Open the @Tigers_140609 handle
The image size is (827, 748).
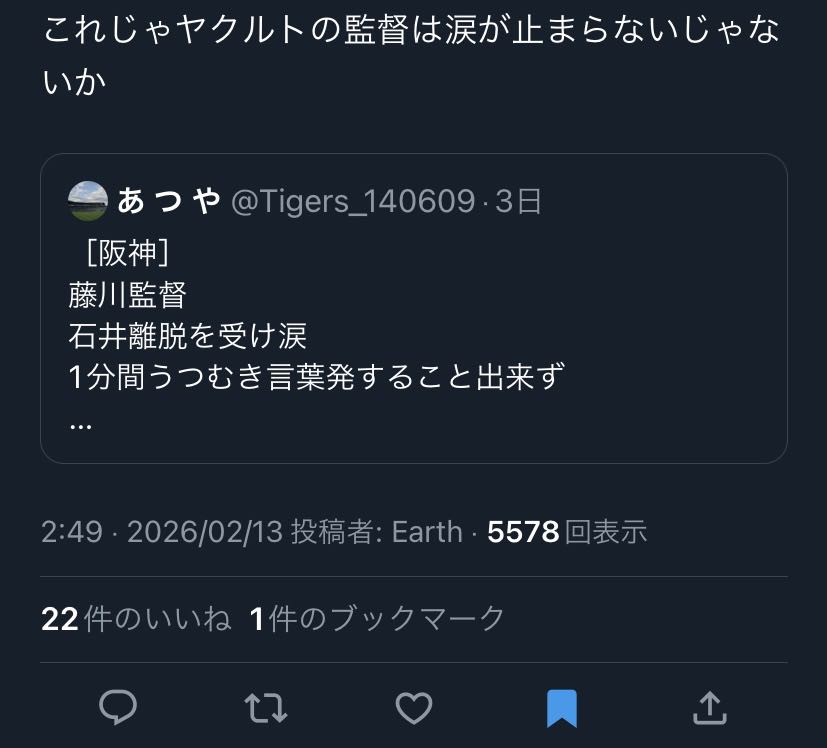[x=352, y=201]
